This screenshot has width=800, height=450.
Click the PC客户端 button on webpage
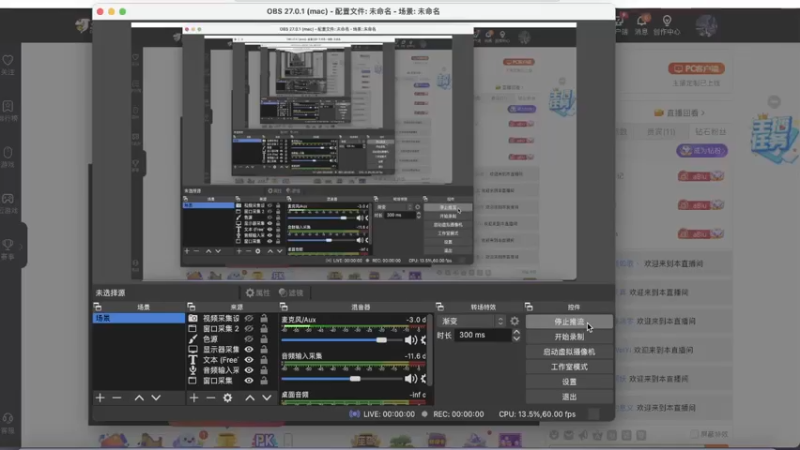click(x=696, y=68)
